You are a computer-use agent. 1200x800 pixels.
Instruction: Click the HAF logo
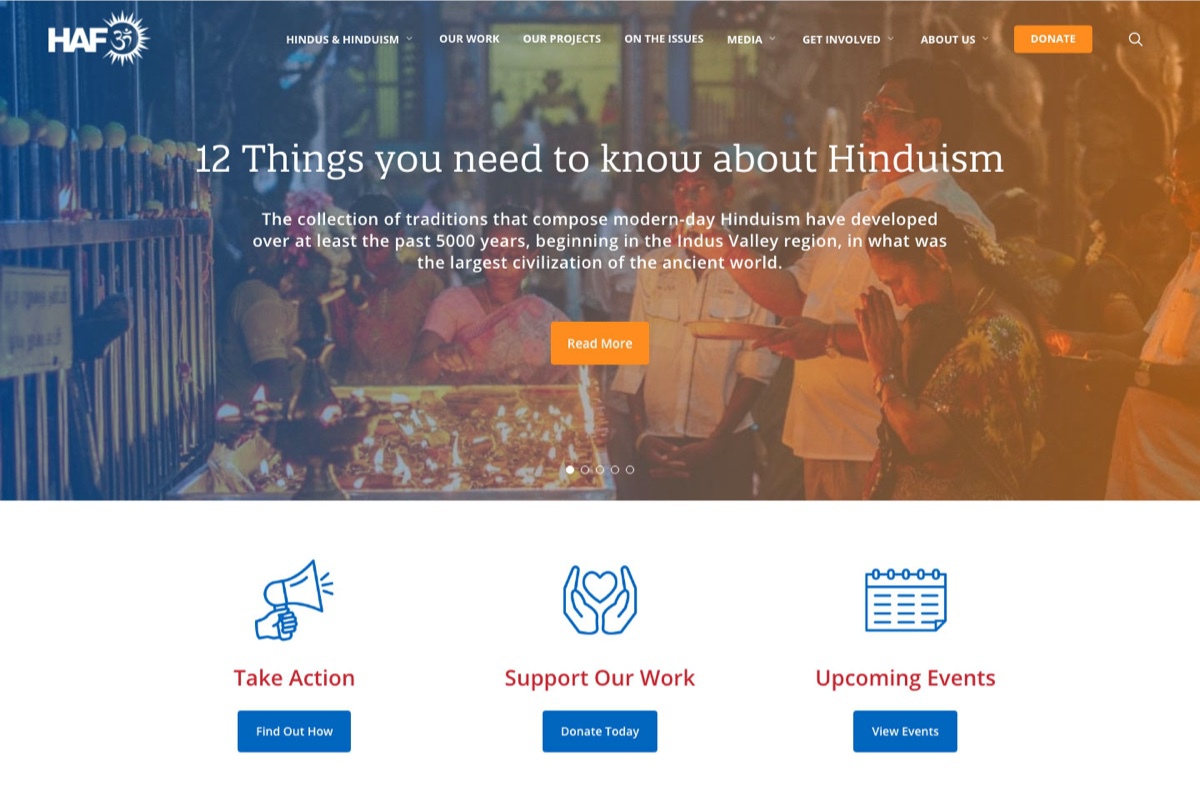pos(98,39)
